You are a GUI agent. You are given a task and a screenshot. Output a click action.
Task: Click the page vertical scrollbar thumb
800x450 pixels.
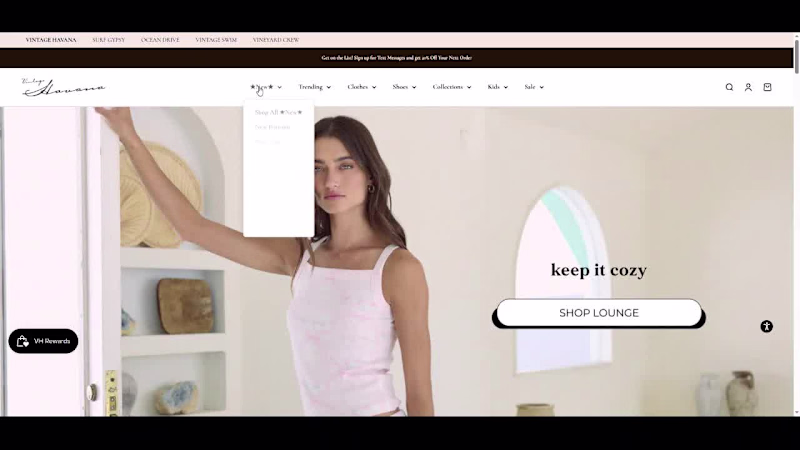click(x=796, y=55)
